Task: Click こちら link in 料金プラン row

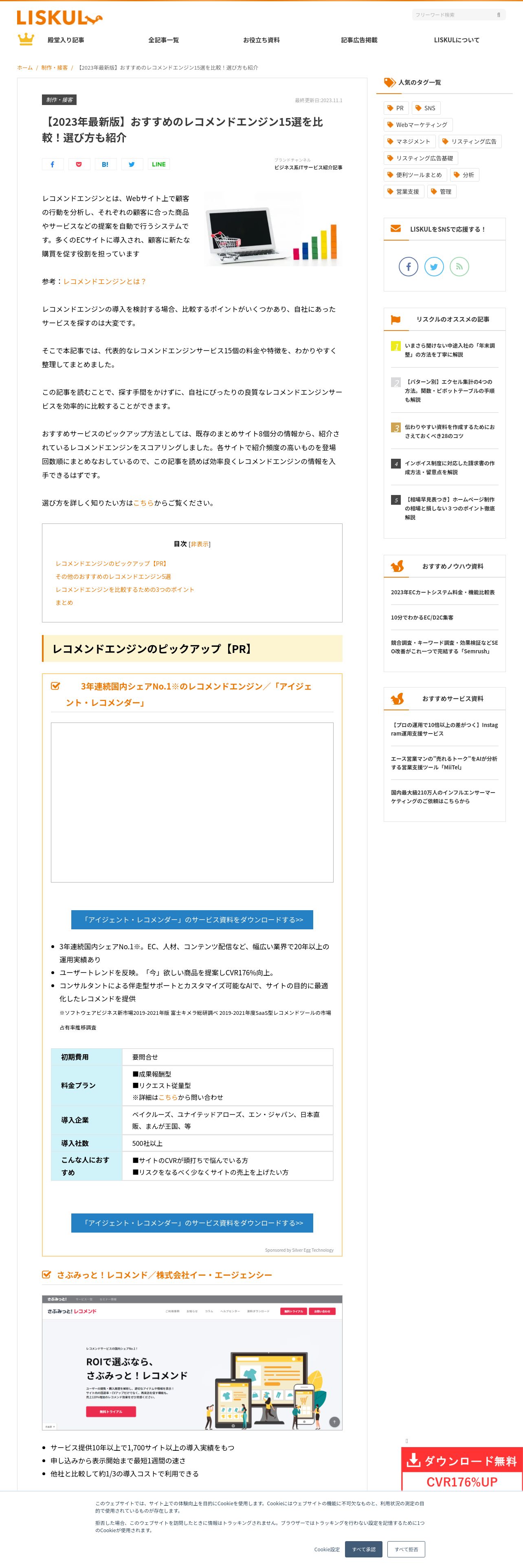Action: pos(168,1097)
